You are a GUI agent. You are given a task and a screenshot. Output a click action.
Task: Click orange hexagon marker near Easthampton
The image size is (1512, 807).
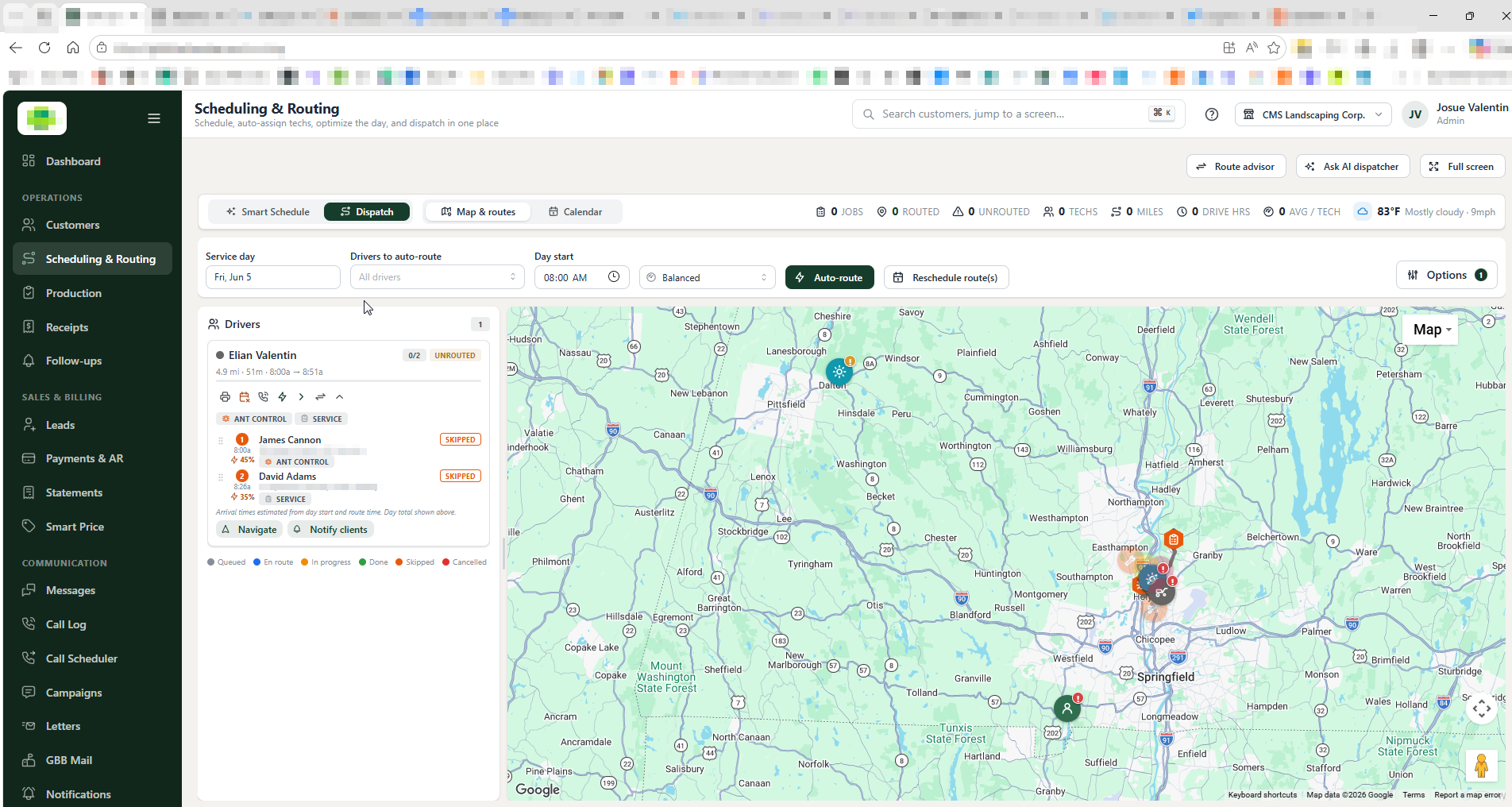pyautogui.click(x=1173, y=539)
